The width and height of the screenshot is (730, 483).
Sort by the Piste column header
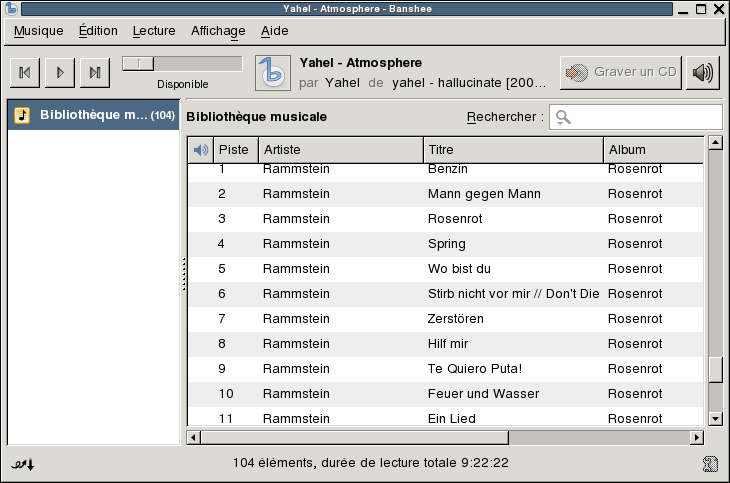coord(234,150)
